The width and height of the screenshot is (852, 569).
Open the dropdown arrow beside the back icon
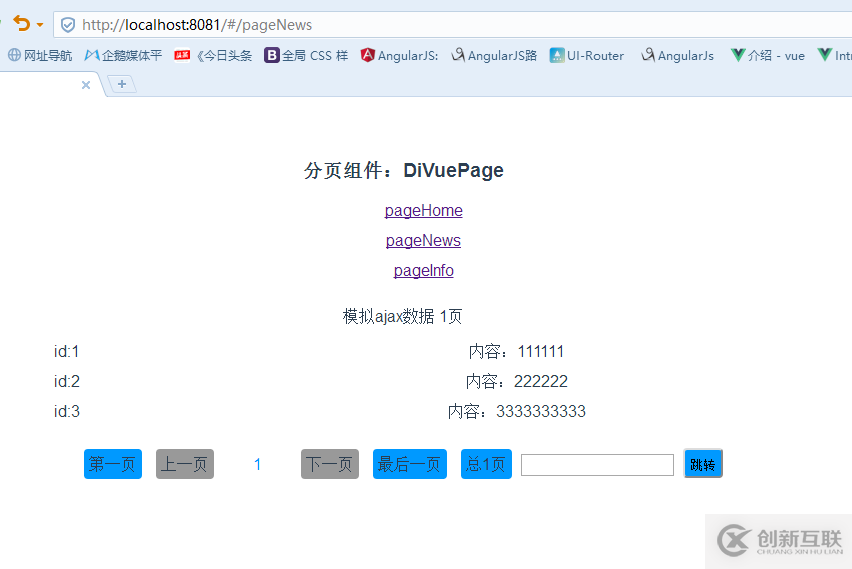(40, 25)
